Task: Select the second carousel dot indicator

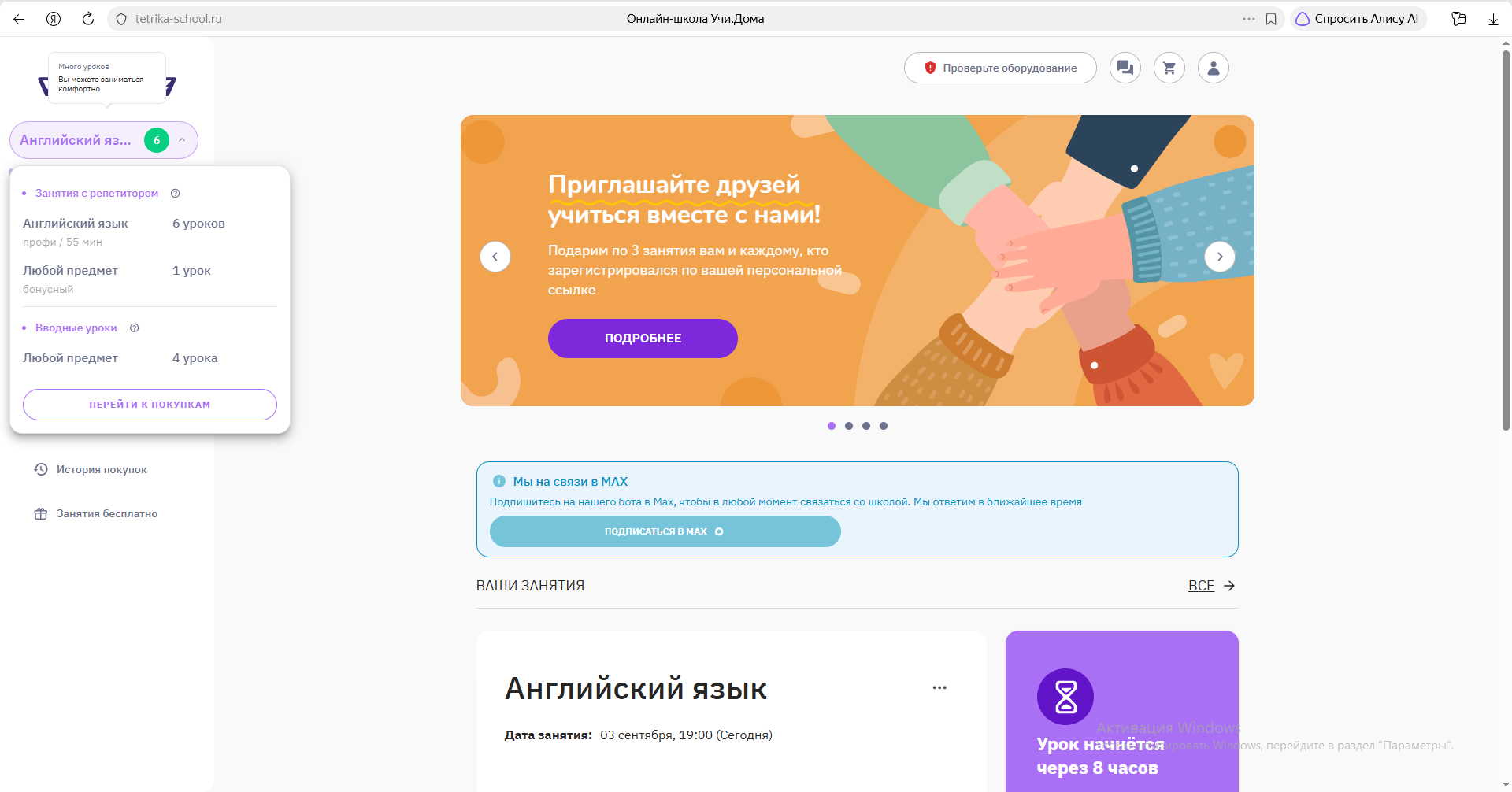Action: coord(849,426)
